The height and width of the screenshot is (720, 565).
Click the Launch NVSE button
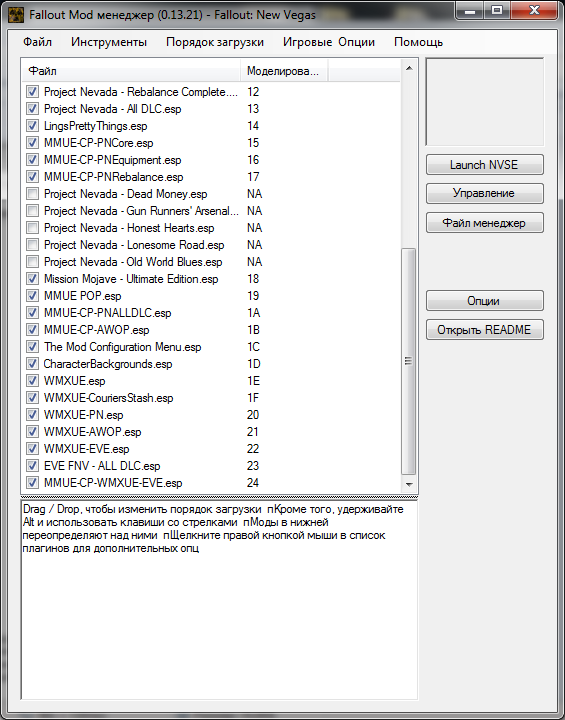pos(485,165)
